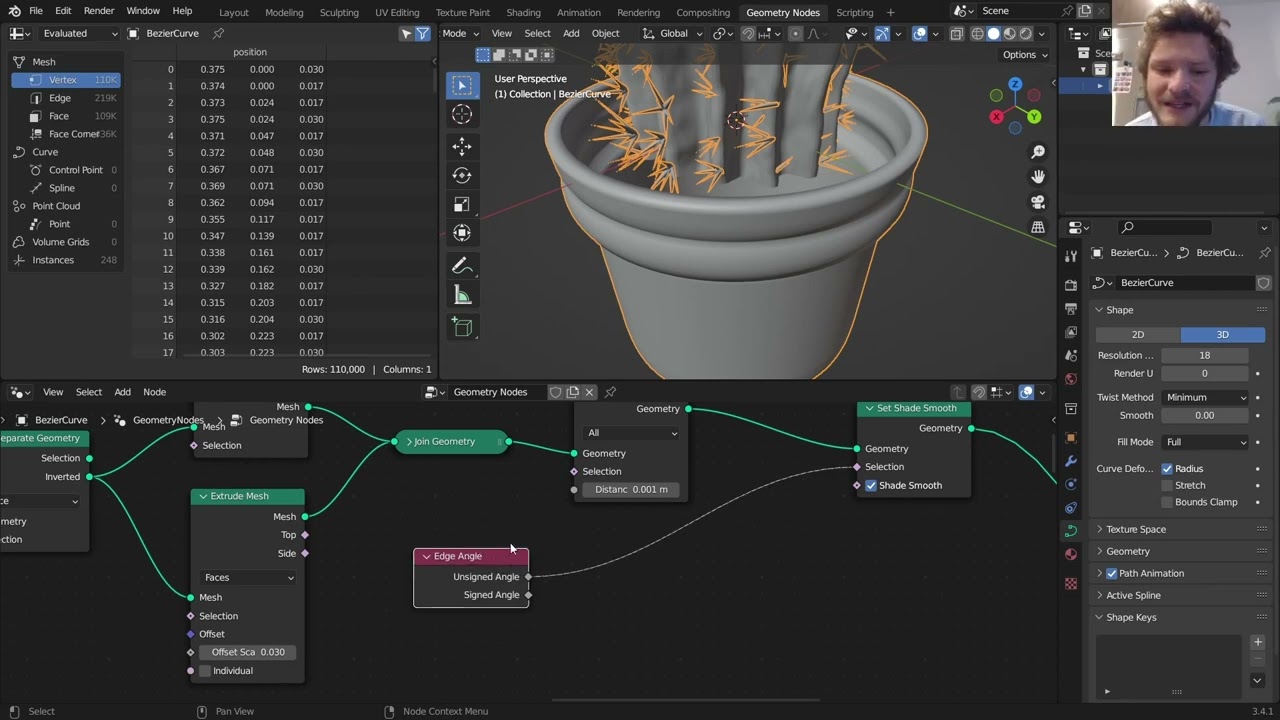
Task: Select the combined Transform tool
Action: [x=462, y=233]
